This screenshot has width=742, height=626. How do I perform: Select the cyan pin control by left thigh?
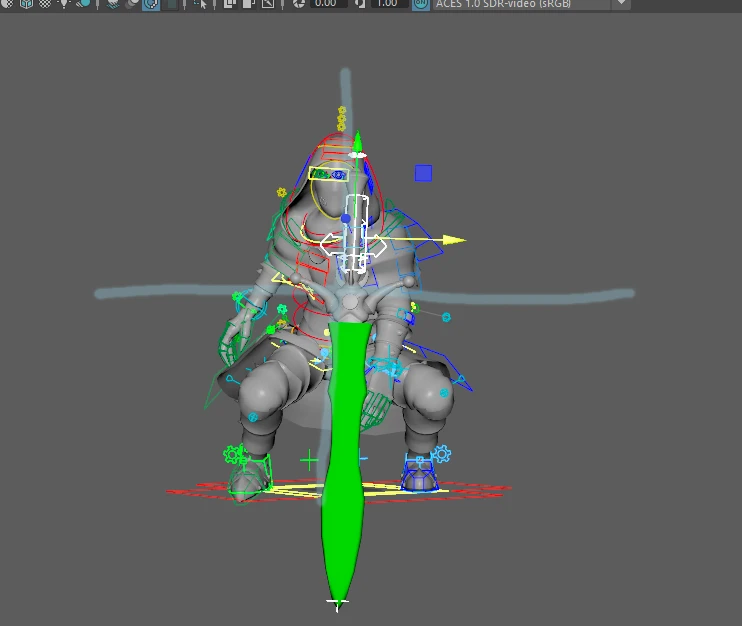[x=230, y=379]
